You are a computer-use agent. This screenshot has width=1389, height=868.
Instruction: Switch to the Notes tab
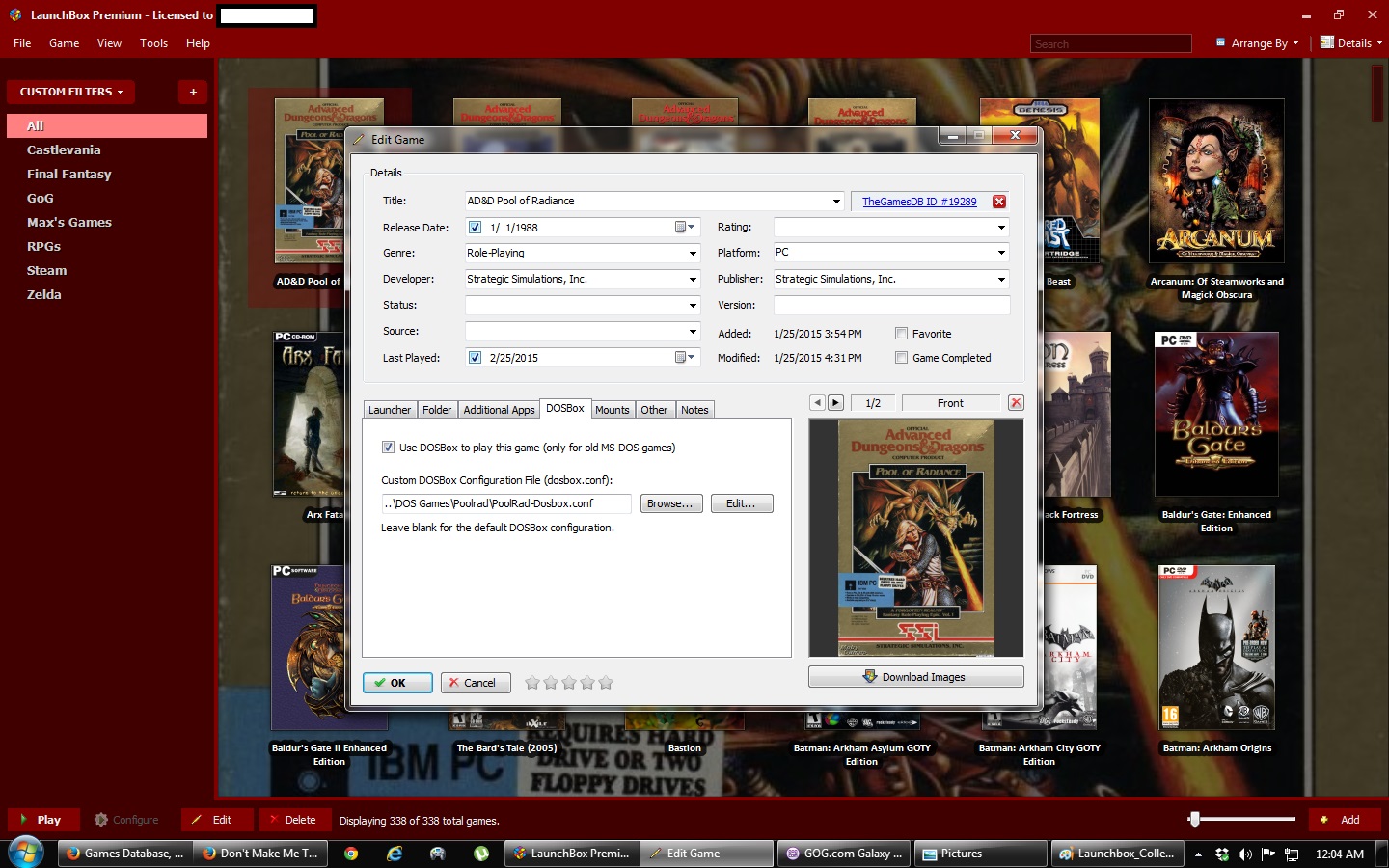[x=694, y=410]
